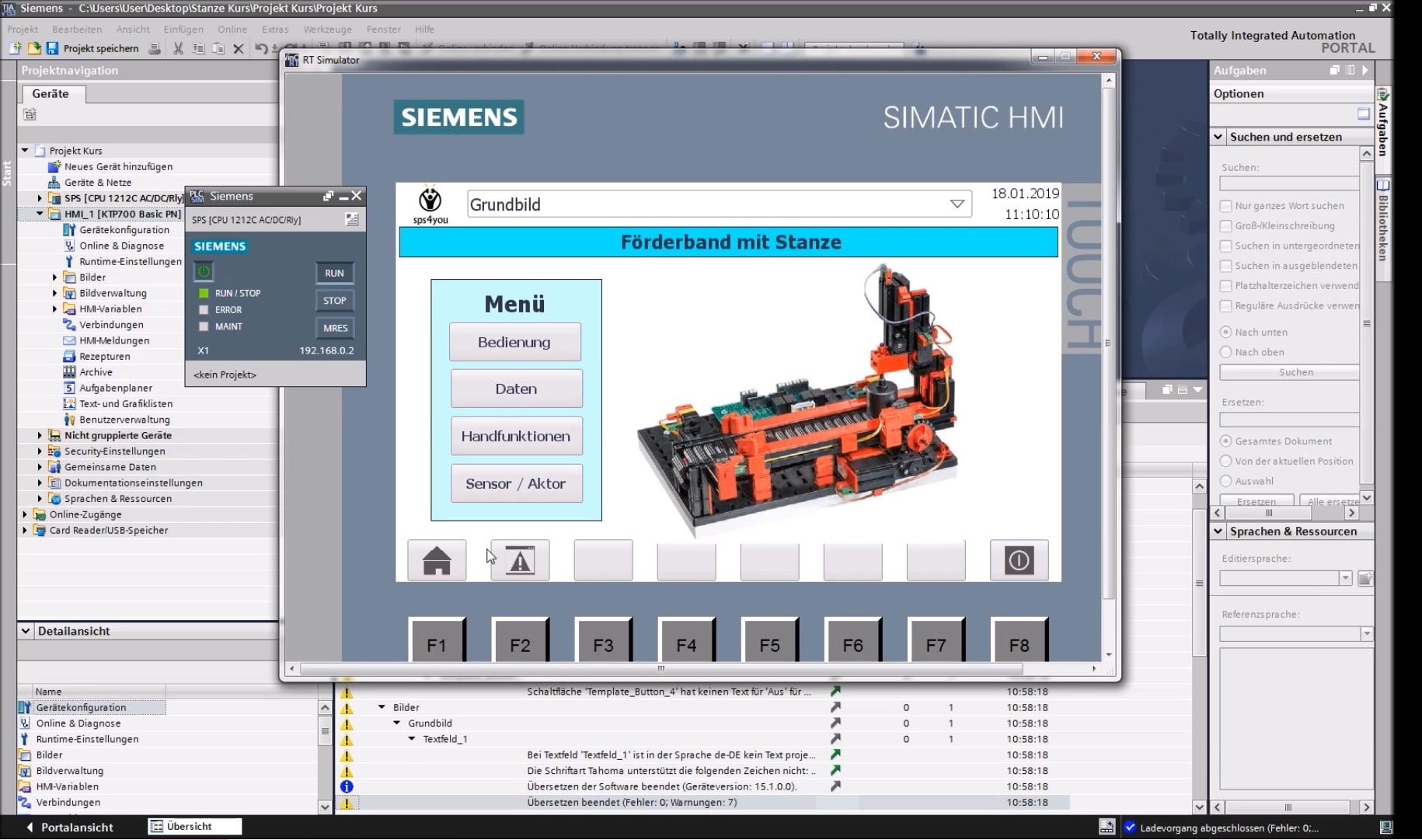Click the delete X icon in toolbar

click(239, 48)
